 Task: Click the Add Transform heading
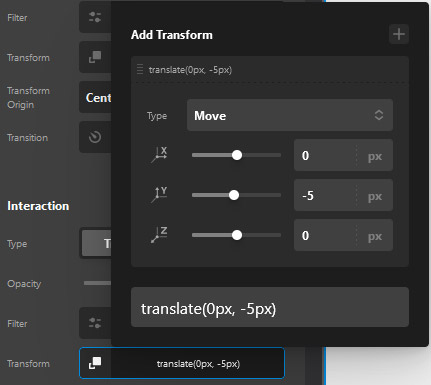pos(172,35)
